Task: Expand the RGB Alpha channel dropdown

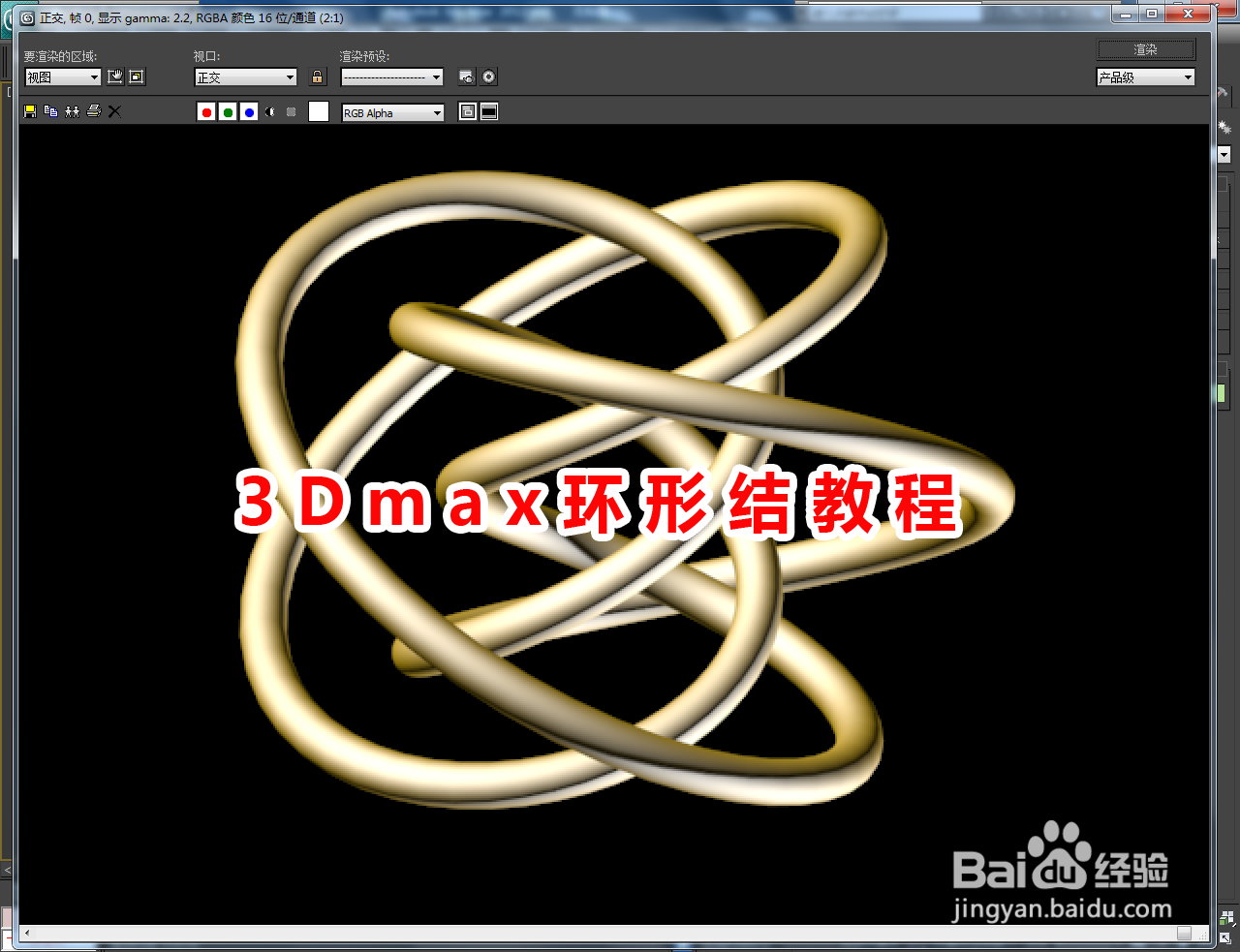Action: pos(391,112)
